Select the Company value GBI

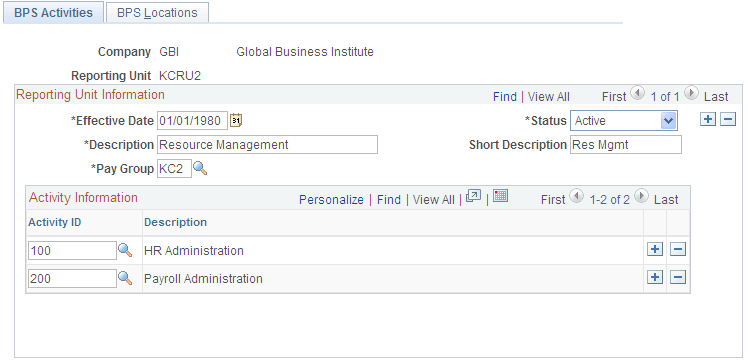[x=169, y=52]
